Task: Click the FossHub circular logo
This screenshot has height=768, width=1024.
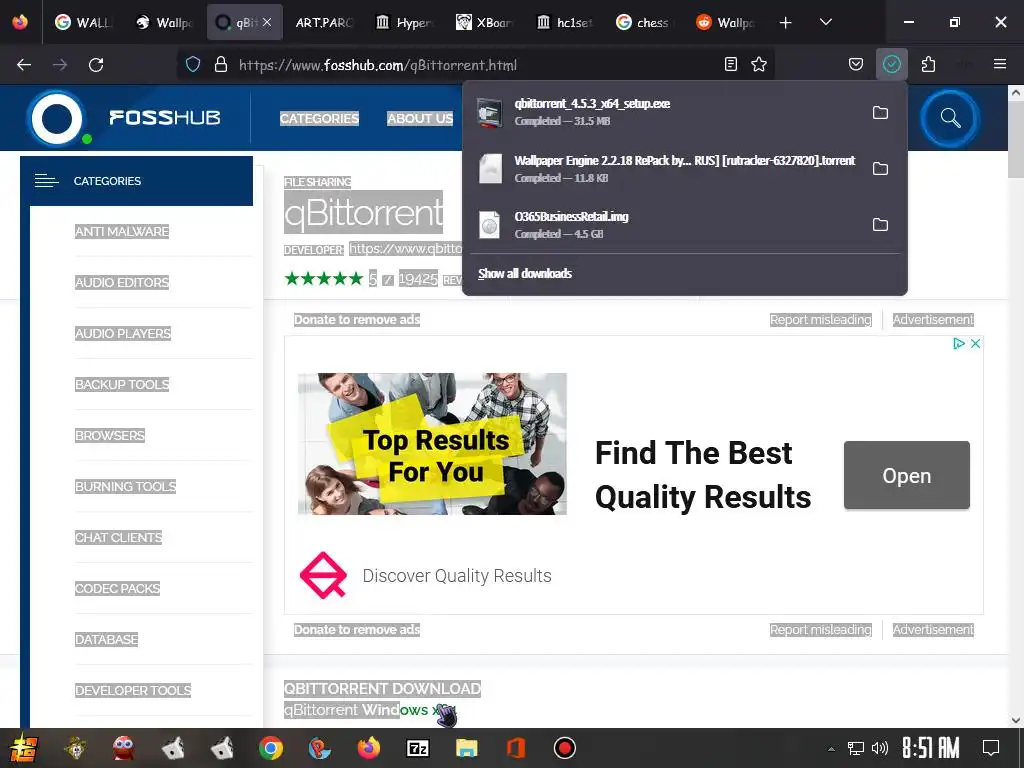Action: [57, 118]
